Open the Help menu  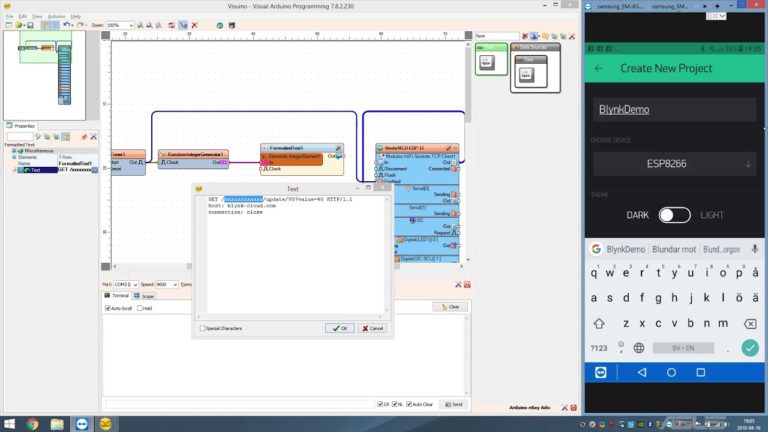coord(75,16)
